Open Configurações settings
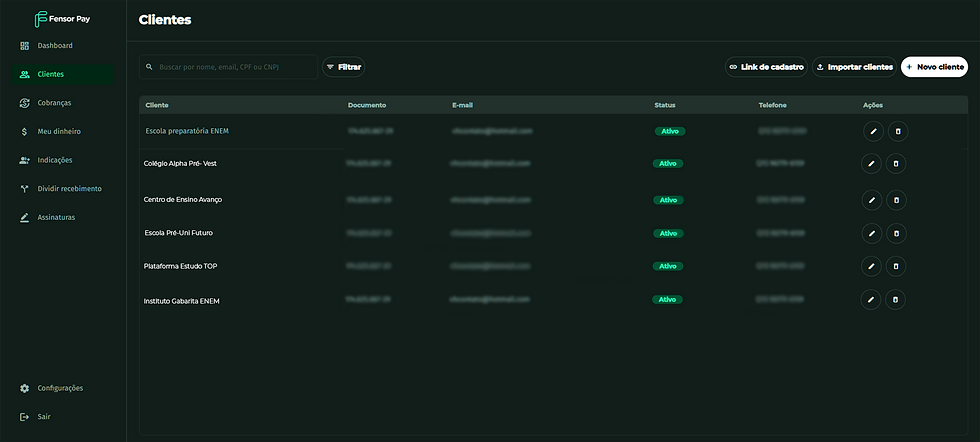This screenshot has height=442, width=980. click(62, 388)
